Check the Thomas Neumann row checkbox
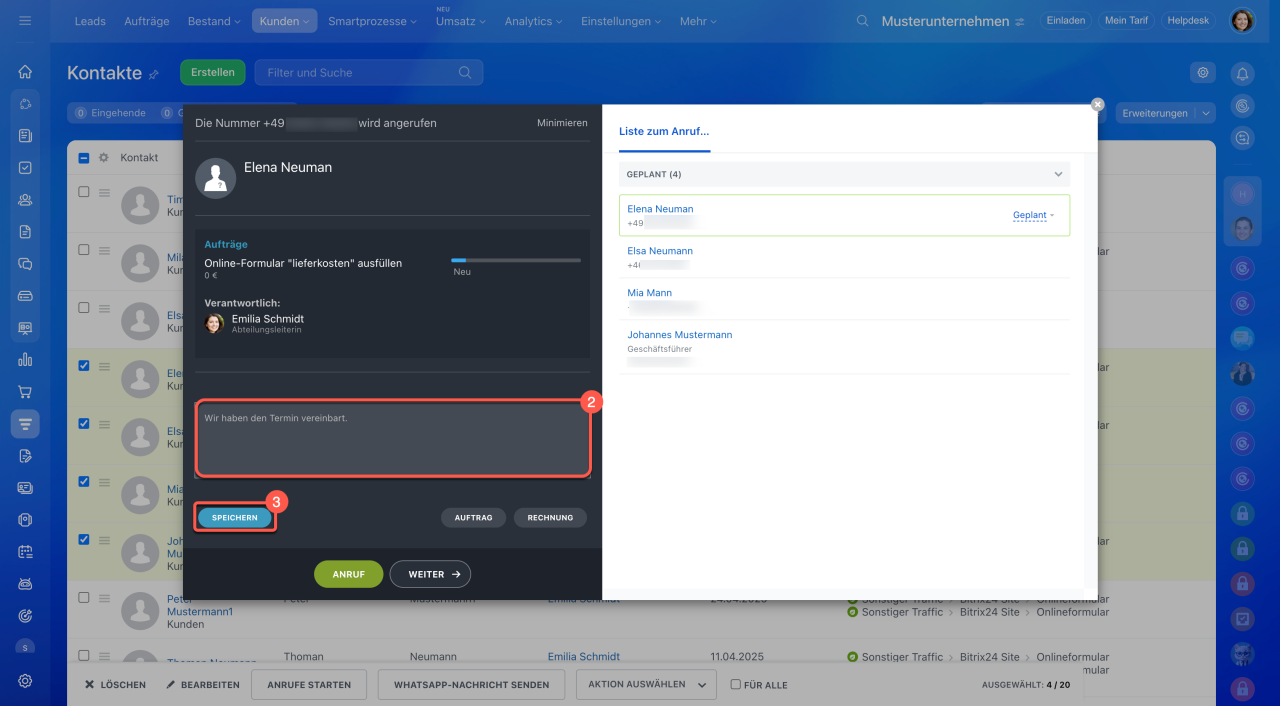 84,656
